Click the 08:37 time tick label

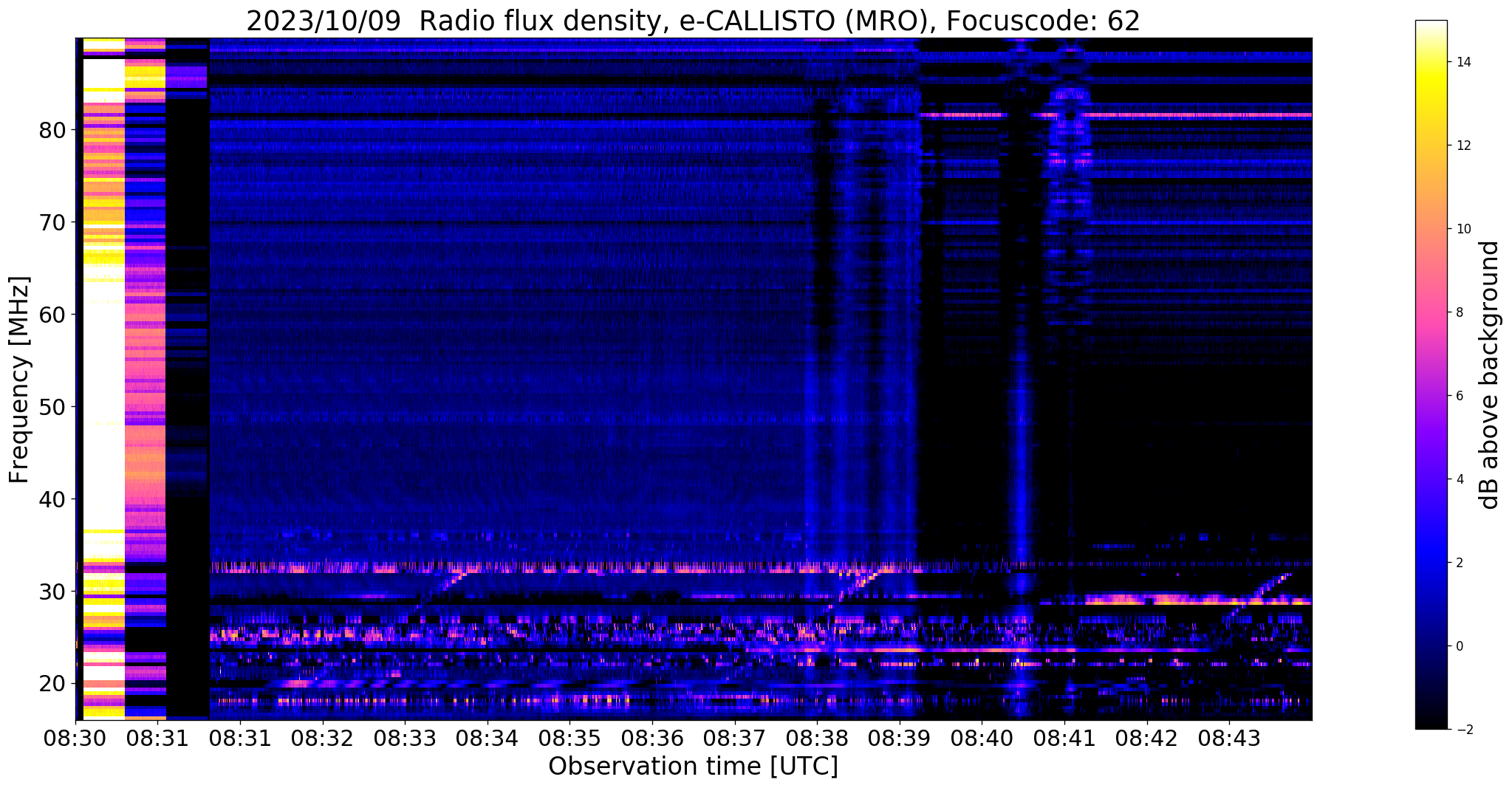[x=735, y=739]
